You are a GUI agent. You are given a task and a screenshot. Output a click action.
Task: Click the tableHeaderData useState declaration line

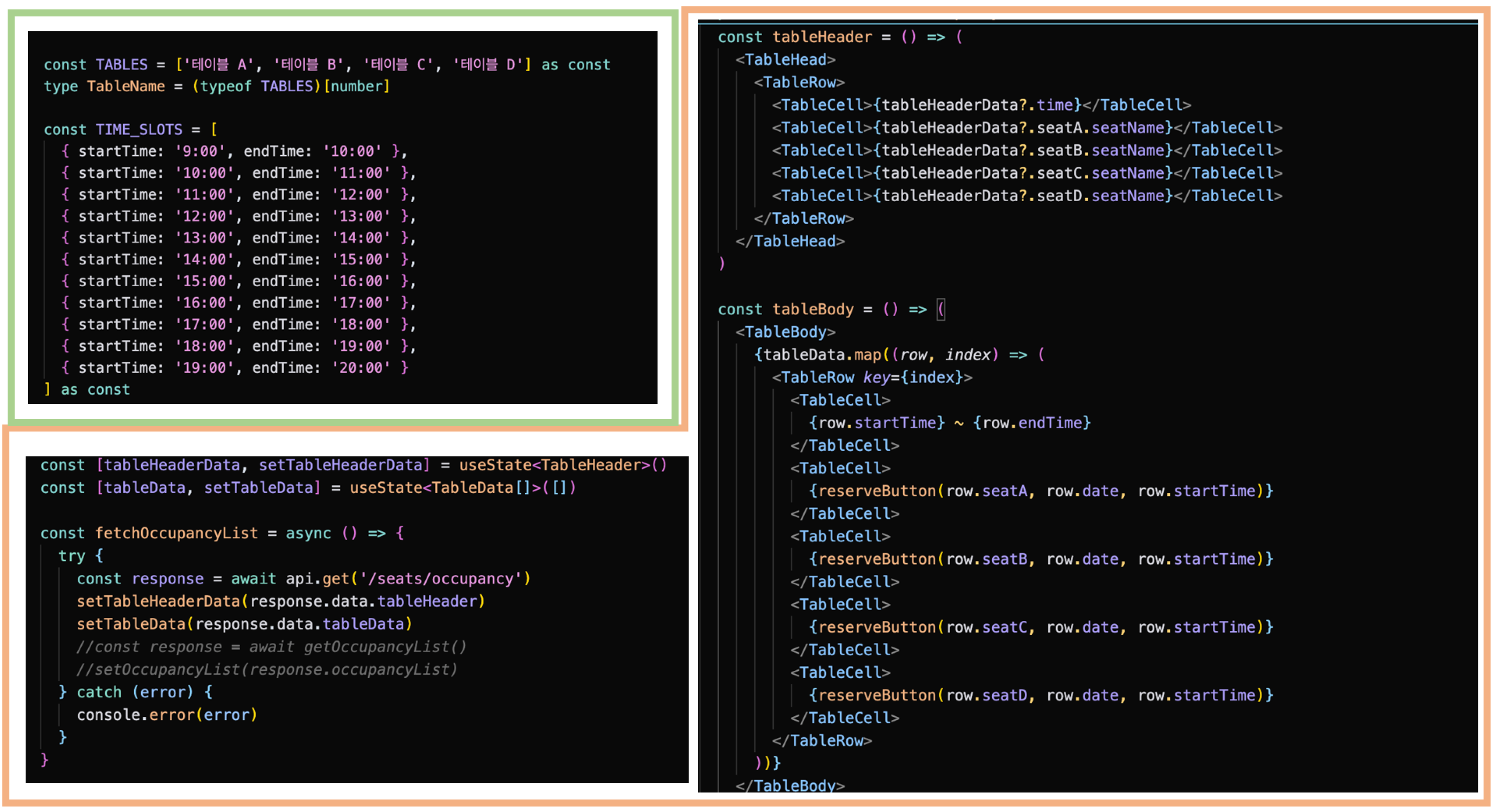pyautogui.click(x=354, y=465)
